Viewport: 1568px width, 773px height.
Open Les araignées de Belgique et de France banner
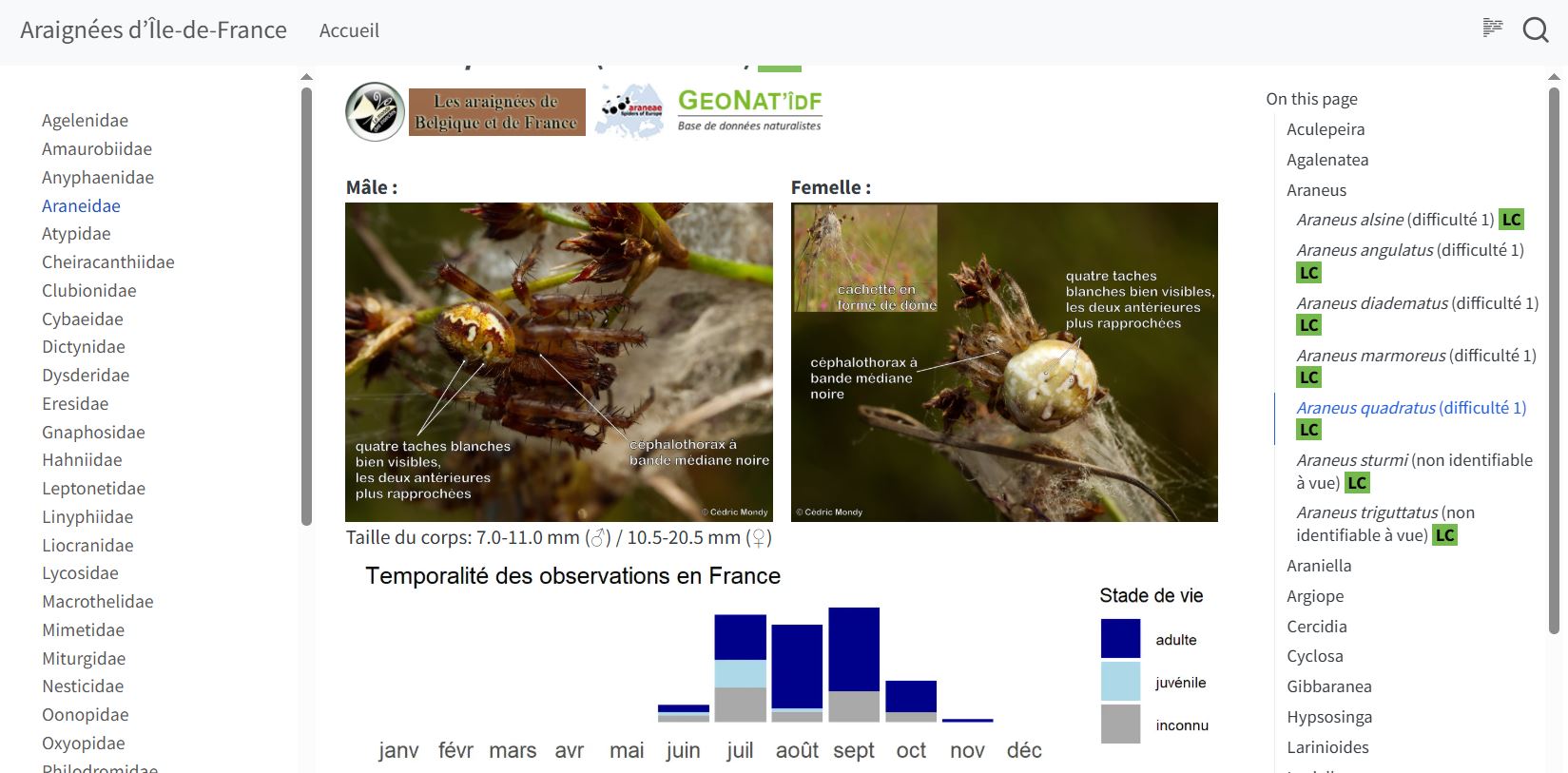point(496,112)
